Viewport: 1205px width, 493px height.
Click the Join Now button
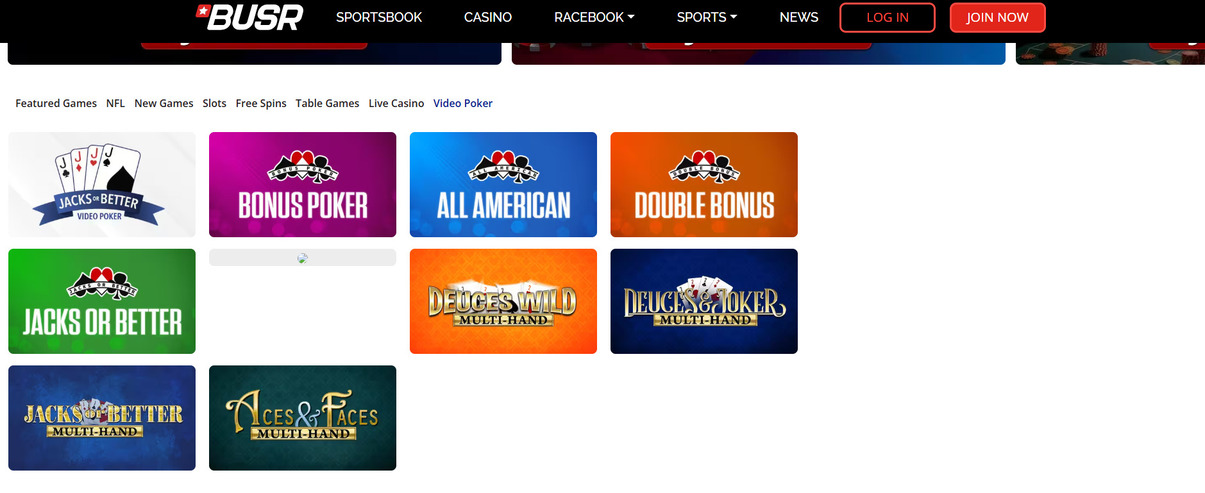(x=997, y=18)
